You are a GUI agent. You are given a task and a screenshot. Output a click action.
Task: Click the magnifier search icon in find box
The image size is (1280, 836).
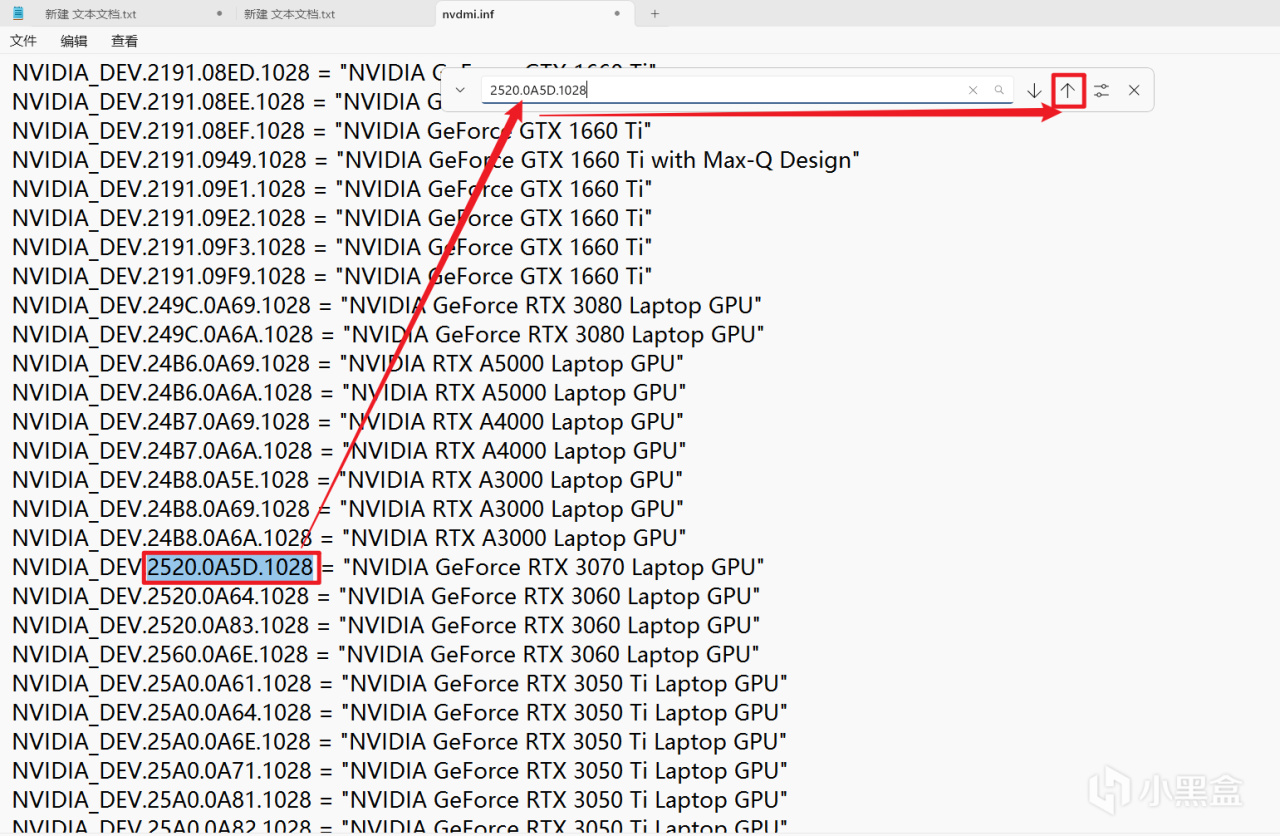tap(999, 90)
